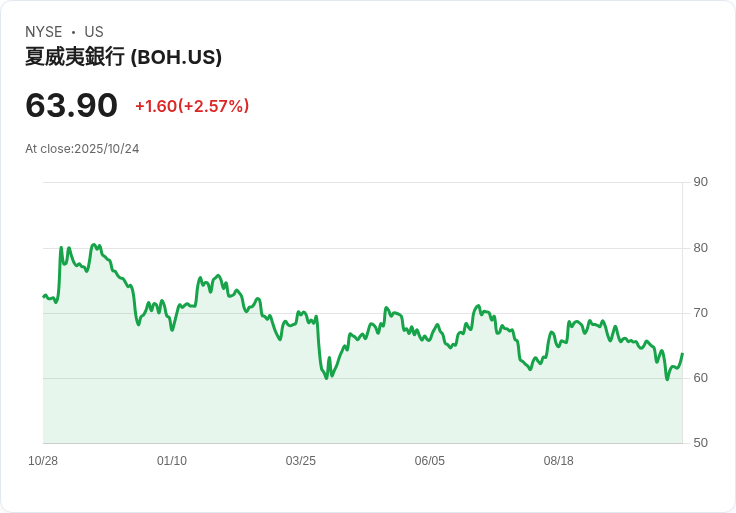Click the 80 price axis label
Image resolution: width=736 pixels, height=513 pixels.
[700, 248]
